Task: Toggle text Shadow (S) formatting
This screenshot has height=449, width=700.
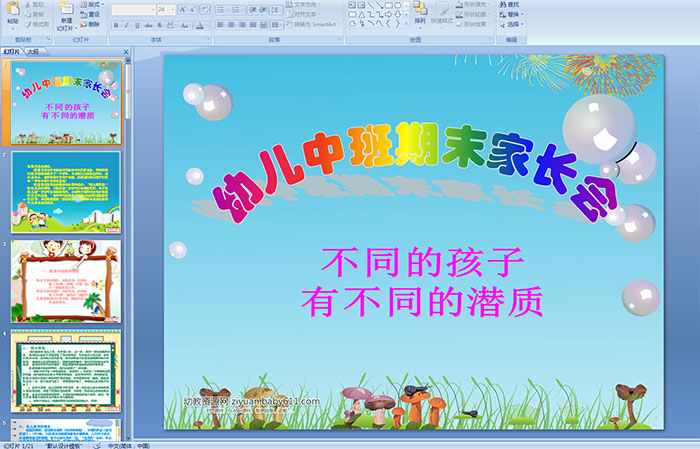Action: [x=159, y=25]
